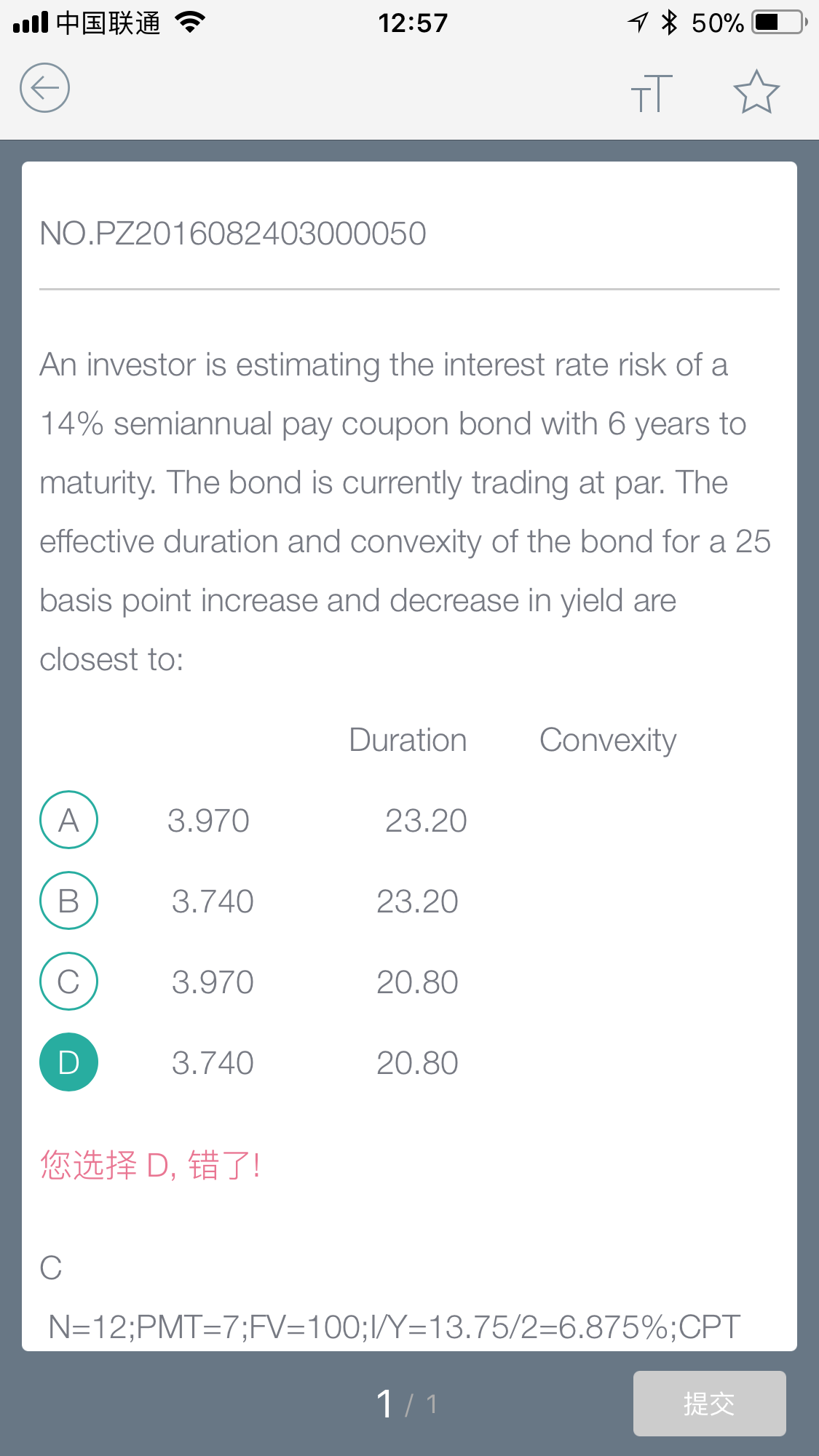
Task: Tap the back arrow icon
Action: tap(44, 88)
